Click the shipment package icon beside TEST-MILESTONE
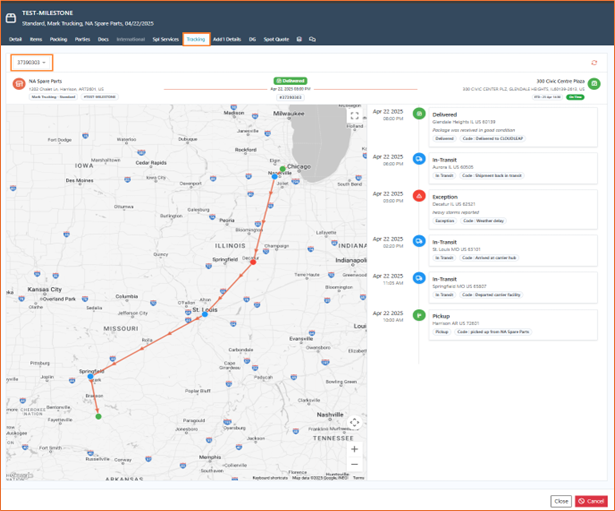 coord(11,18)
